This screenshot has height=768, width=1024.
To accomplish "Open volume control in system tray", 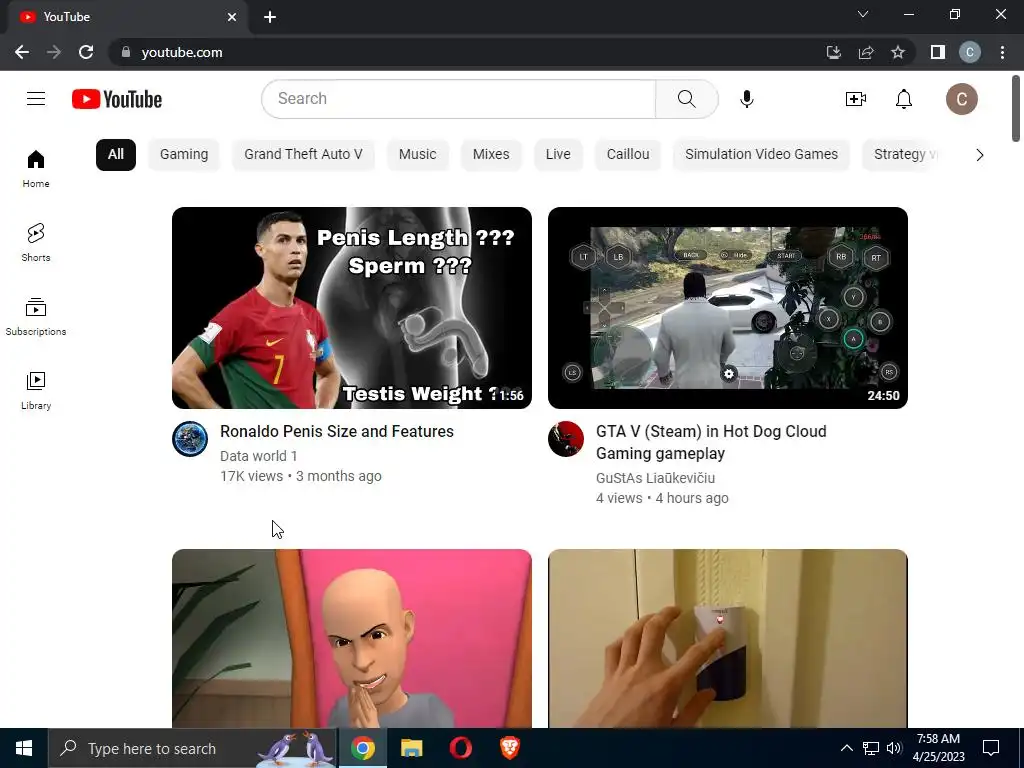I will click(895, 748).
